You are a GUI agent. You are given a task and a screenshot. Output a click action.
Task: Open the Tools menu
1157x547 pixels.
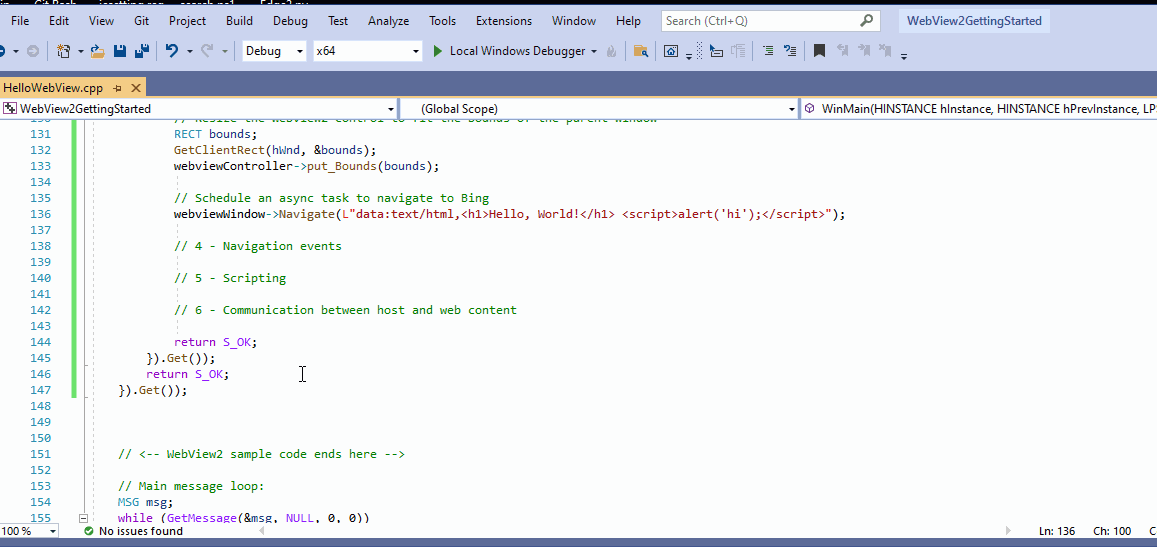443,21
